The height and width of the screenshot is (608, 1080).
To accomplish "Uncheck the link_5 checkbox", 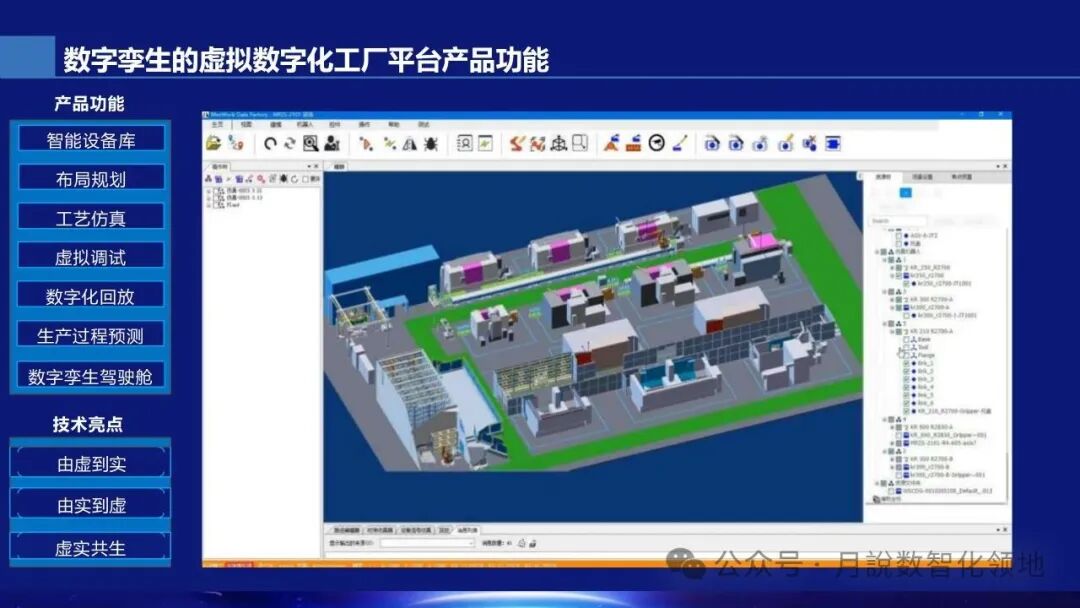I will (x=906, y=395).
